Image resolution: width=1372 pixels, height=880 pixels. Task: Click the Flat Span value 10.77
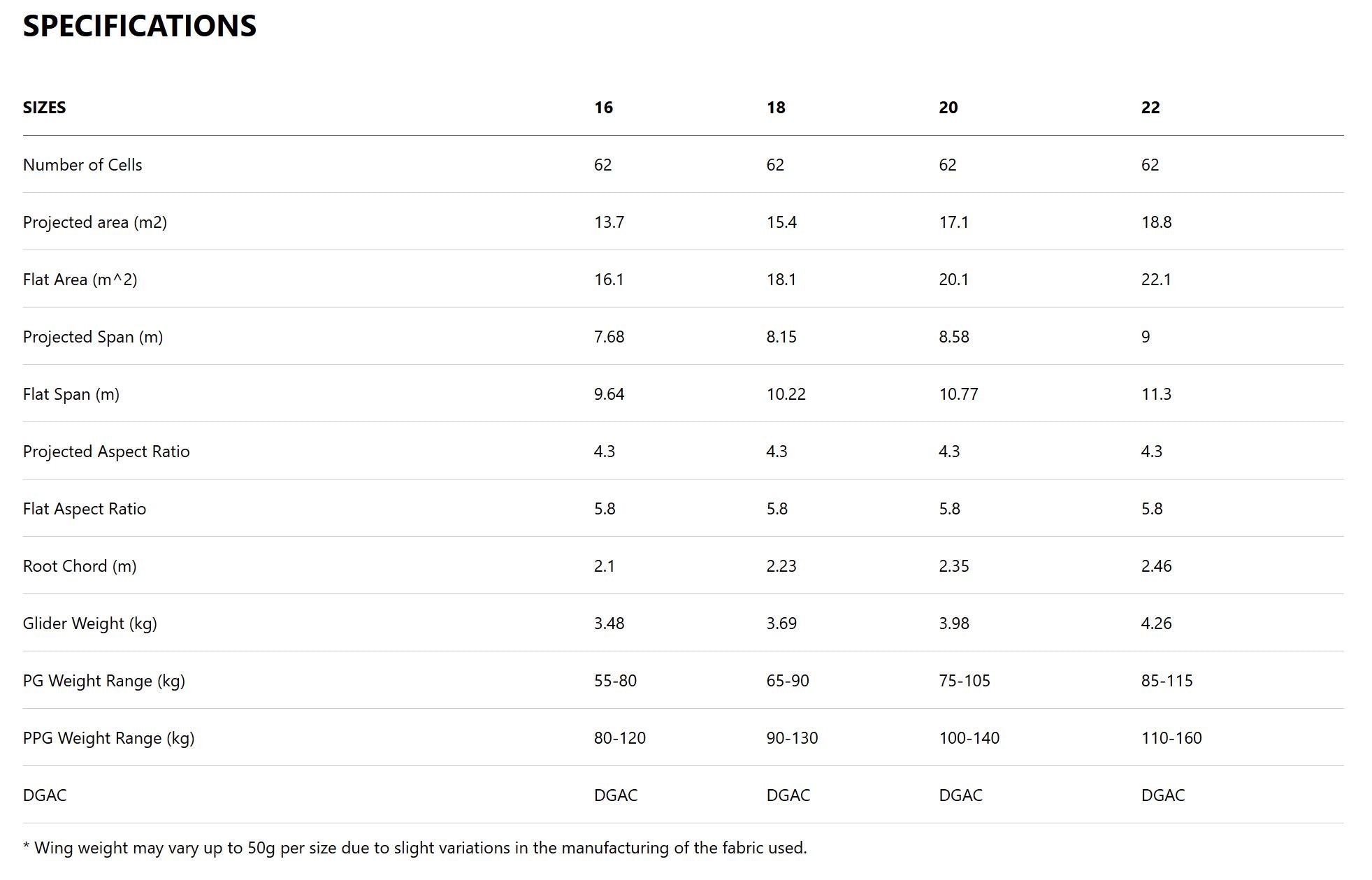coord(958,394)
